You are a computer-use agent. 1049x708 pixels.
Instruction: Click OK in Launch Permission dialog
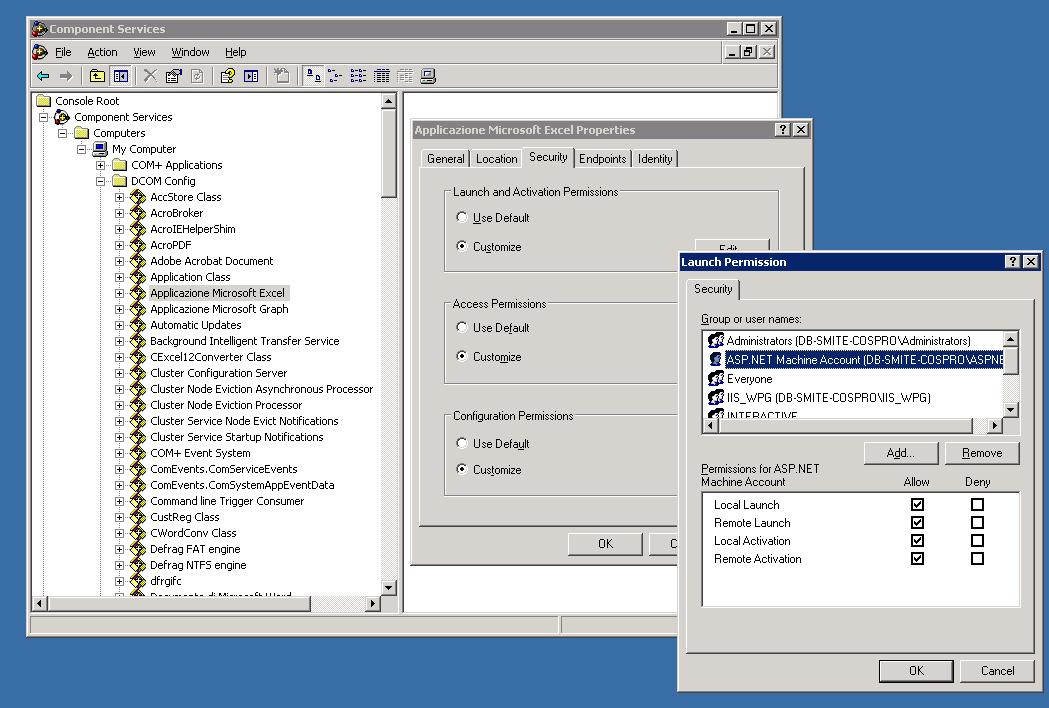tap(916, 671)
